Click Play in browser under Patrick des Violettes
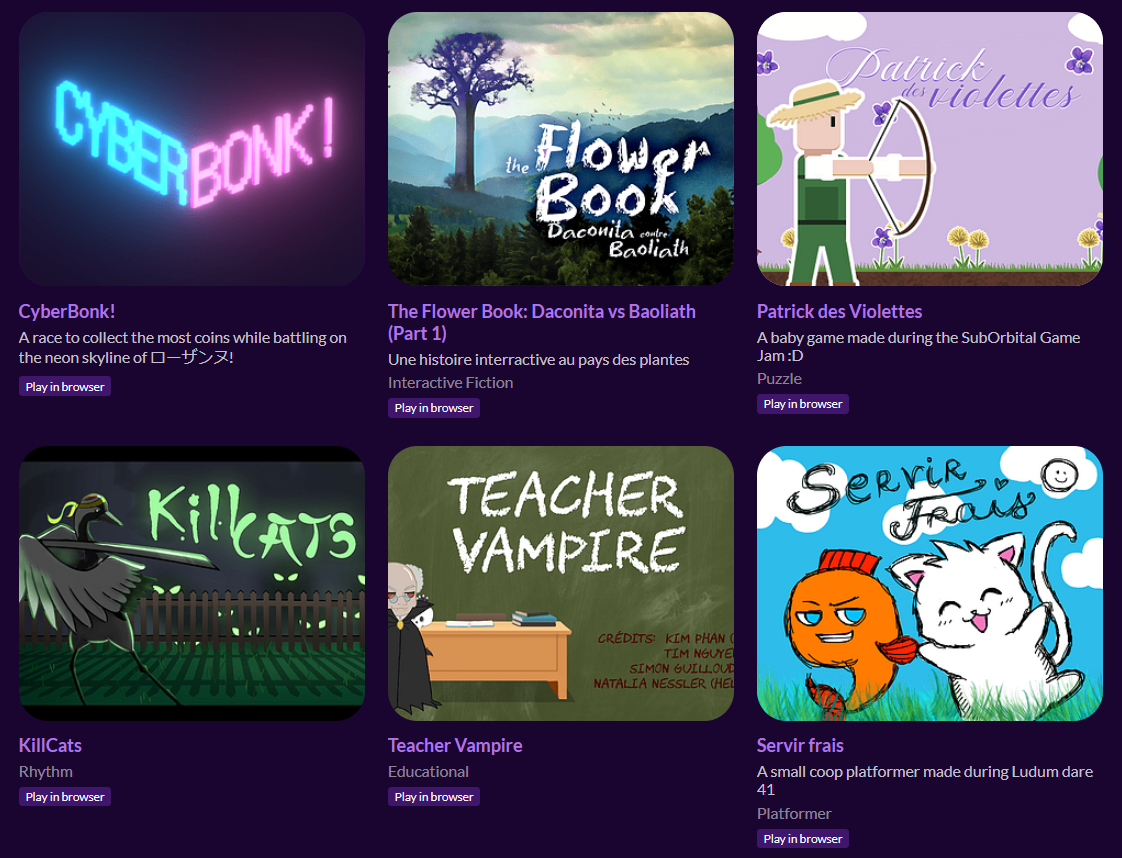 (803, 404)
